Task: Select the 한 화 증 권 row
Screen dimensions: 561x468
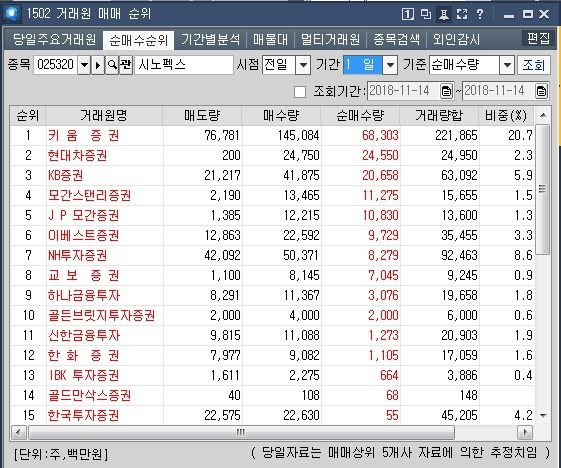Action: point(272,356)
